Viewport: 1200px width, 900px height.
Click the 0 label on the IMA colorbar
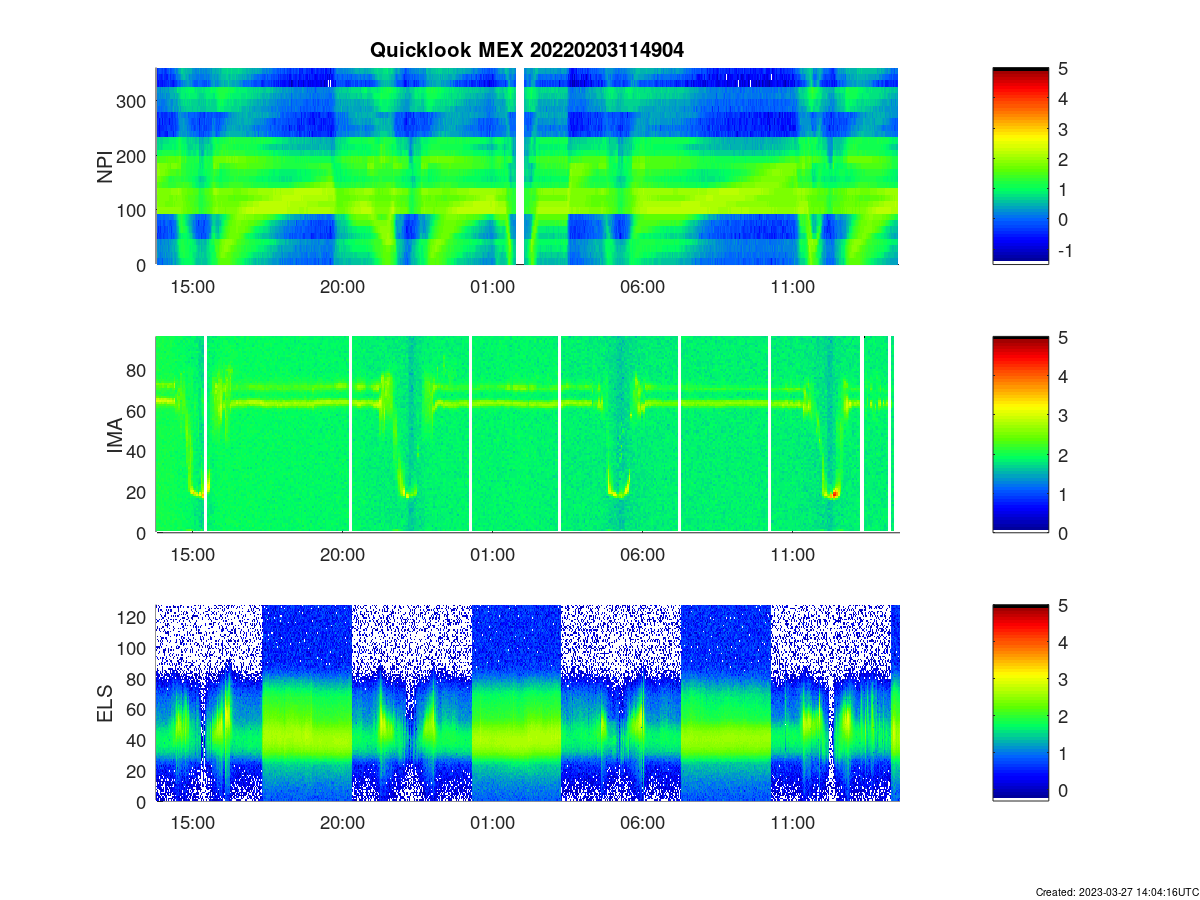[x=1063, y=533]
